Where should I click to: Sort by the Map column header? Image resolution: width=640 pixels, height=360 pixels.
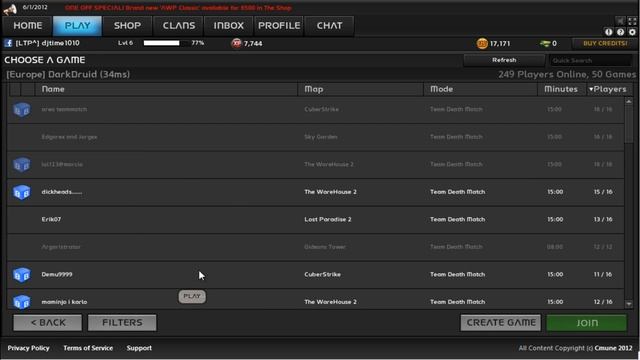(x=361, y=89)
